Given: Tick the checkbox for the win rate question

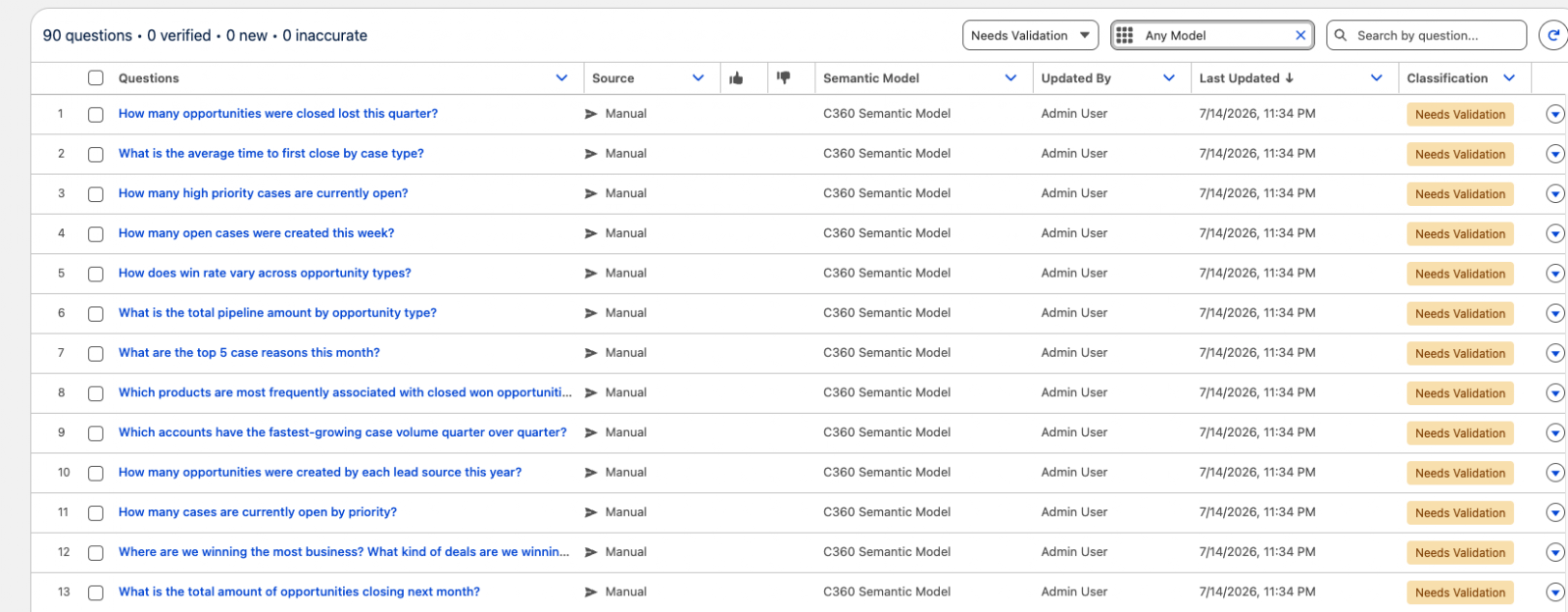Looking at the screenshot, I should (x=95, y=274).
